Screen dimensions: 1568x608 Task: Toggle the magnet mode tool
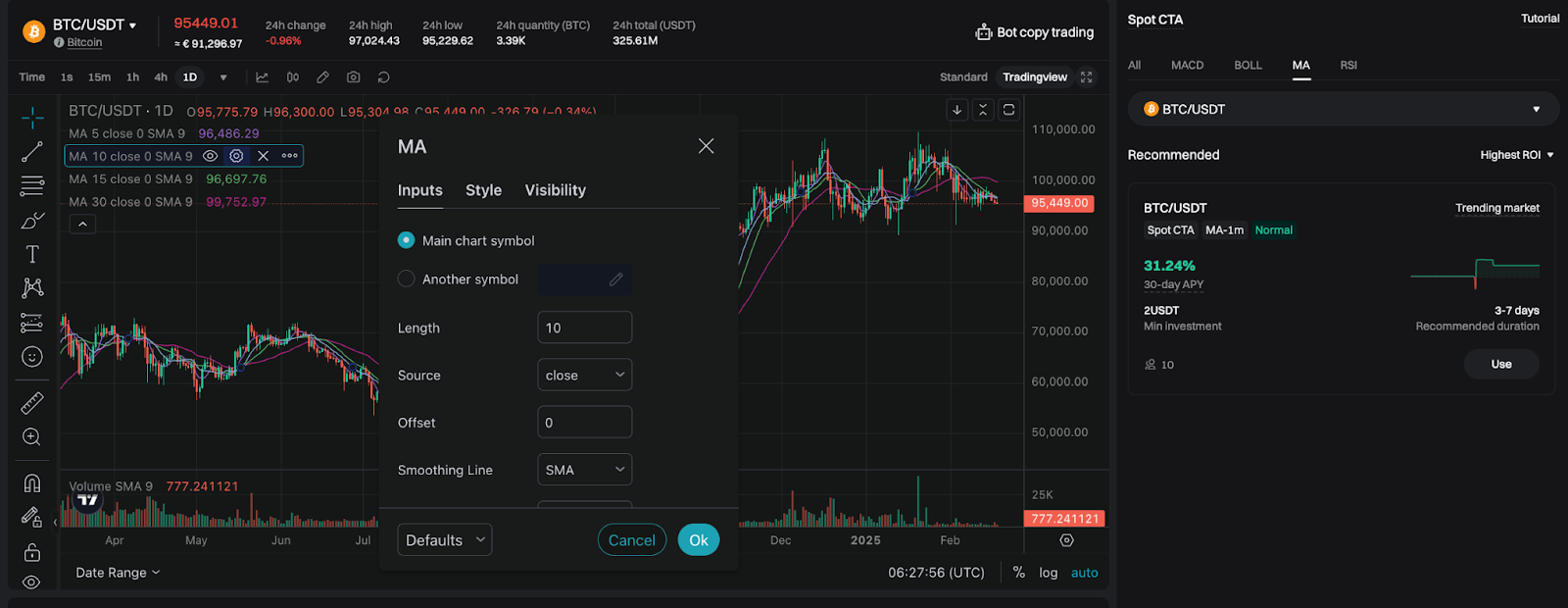[32, 482]
